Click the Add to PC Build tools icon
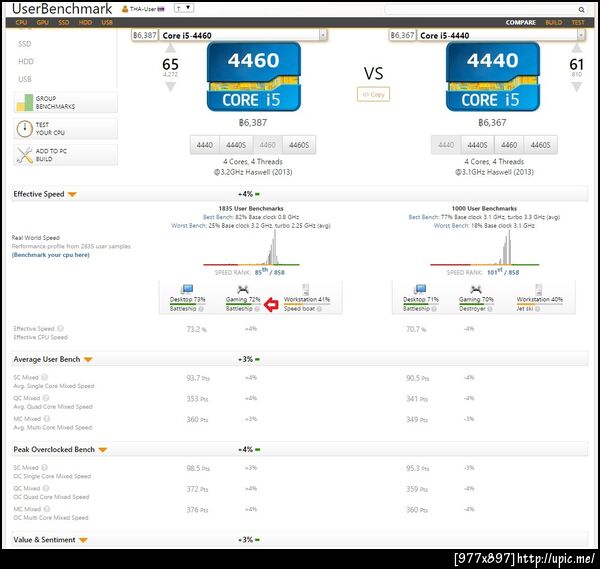The image size is (600, 569). [24, 155]
